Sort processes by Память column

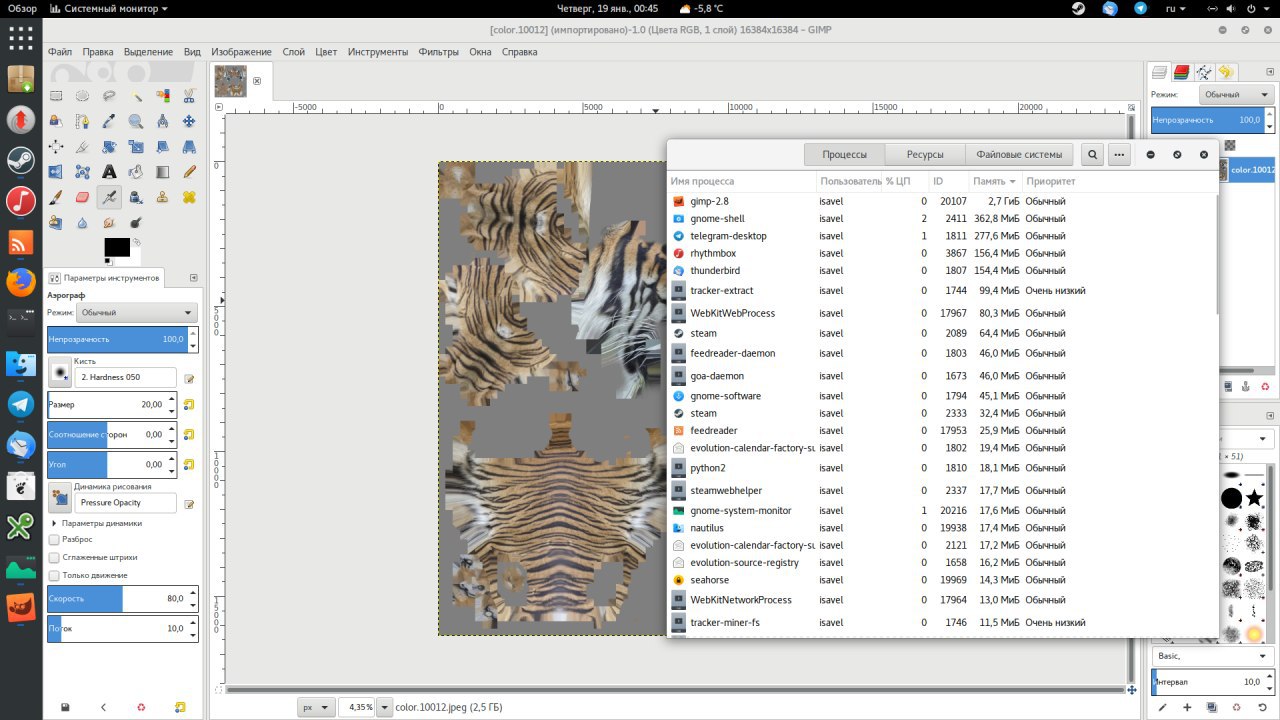[x=995, y=181]
